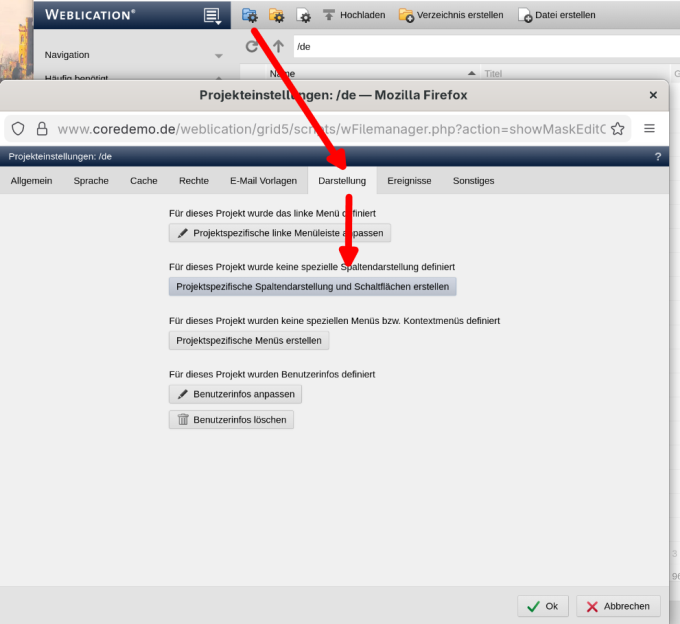Cancel dialog with Abbrechen button
The height and width of the screenshot is (624, 680).
tap(618, 606)
